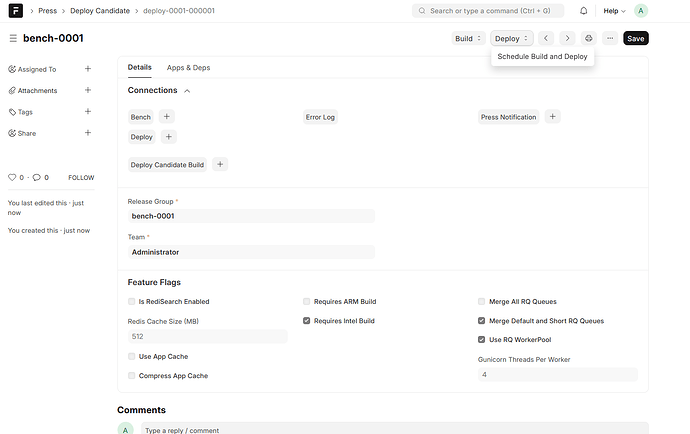Print this document
690x434 pixels.
pos(588,38)
